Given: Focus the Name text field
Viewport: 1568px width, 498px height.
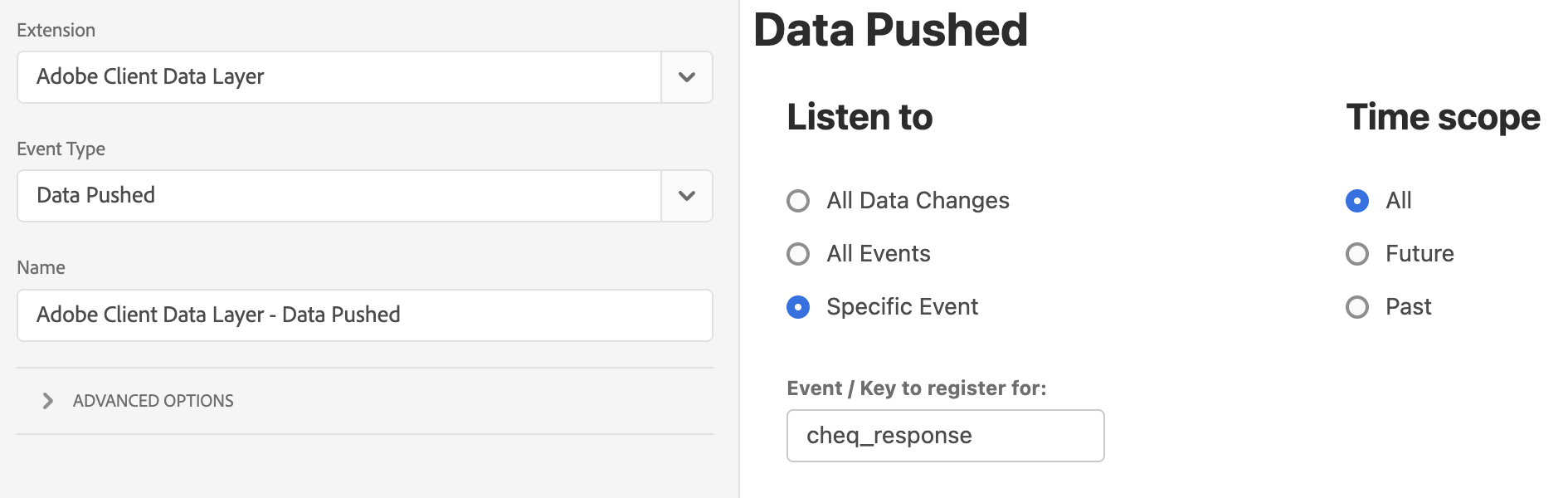Looking at the screenshot, I should click(365, 315).
